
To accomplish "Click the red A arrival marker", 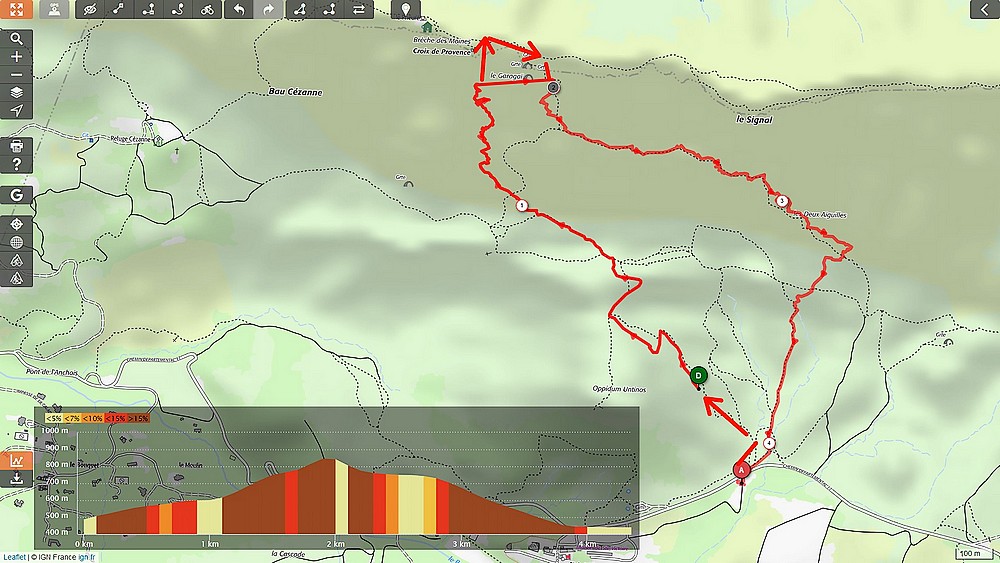I will click(x=741, y=471).
